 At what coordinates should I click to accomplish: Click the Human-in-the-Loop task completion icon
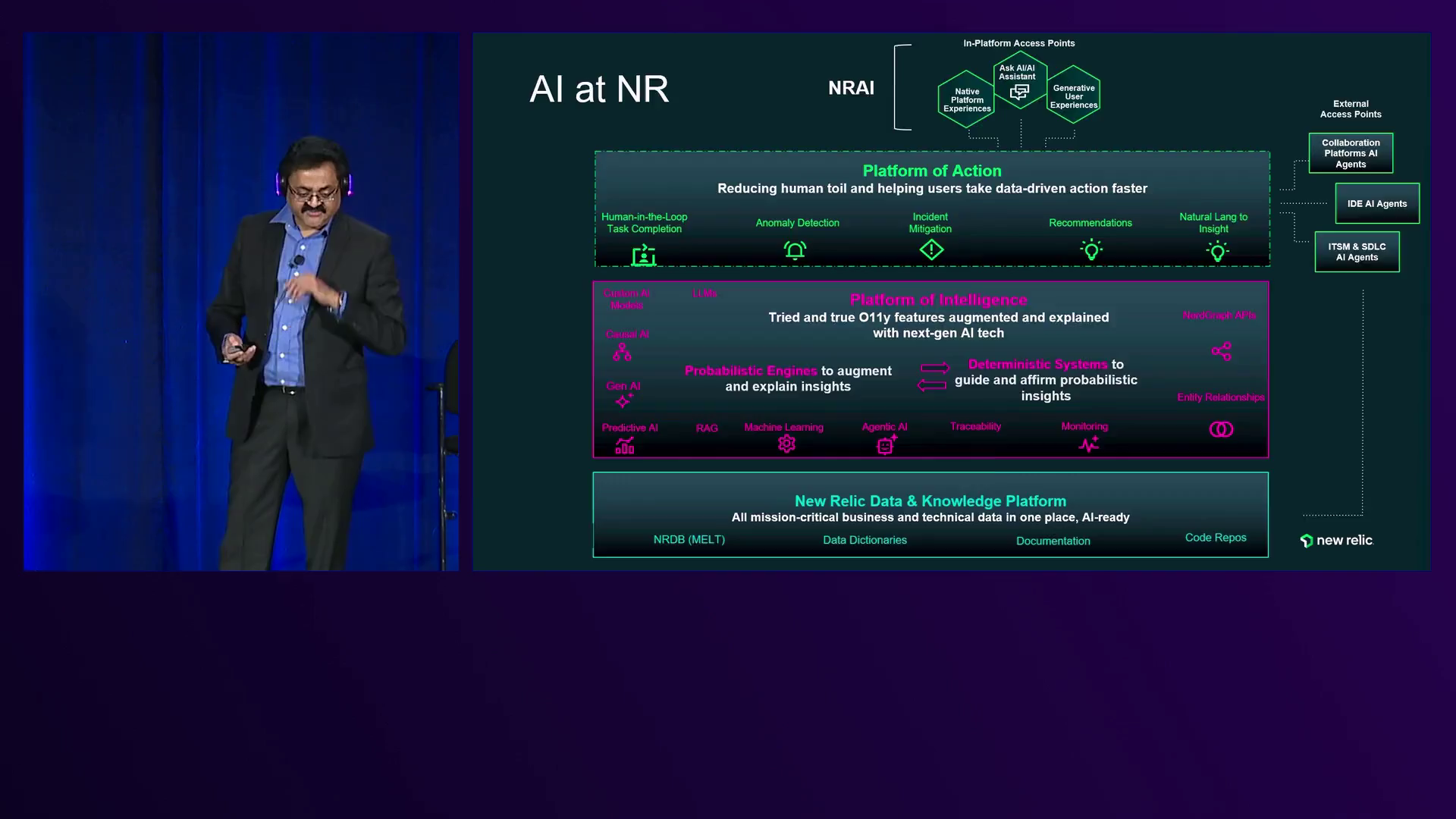pyautogui.click(x=644, y=256)
